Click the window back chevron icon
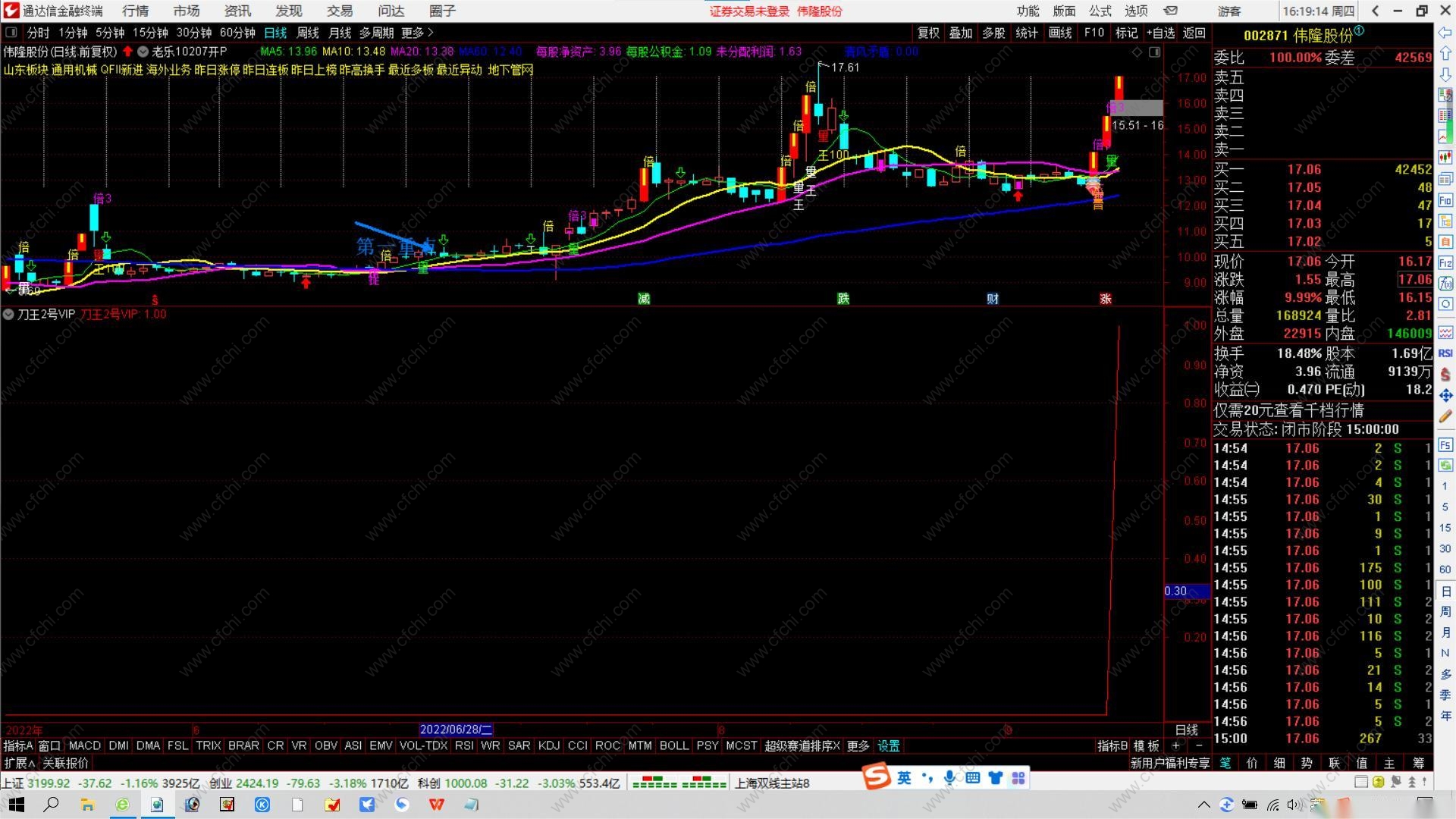Viewport: 1456px width, 819px height. click(1375, 11)
